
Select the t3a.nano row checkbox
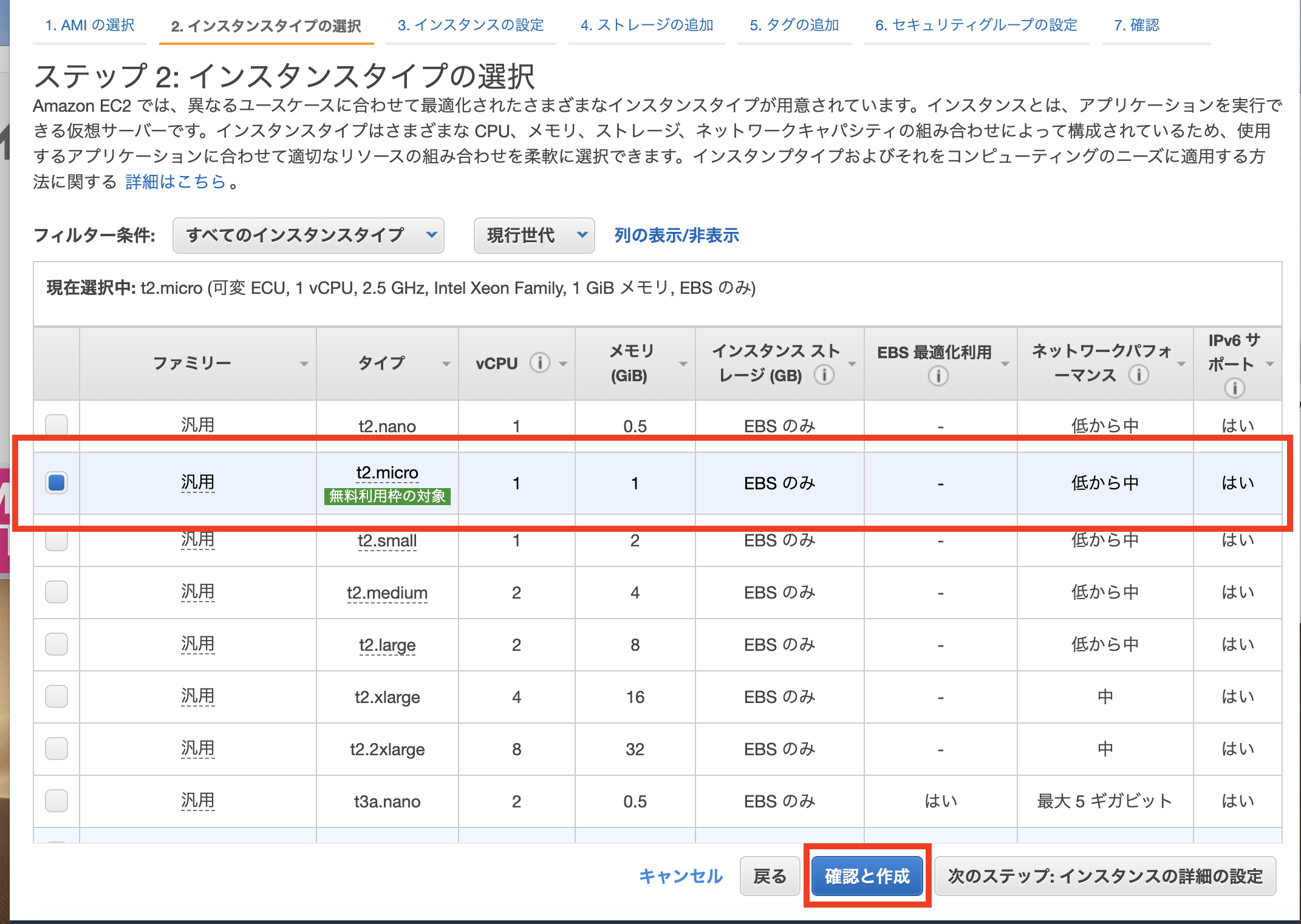click(56, 801)
